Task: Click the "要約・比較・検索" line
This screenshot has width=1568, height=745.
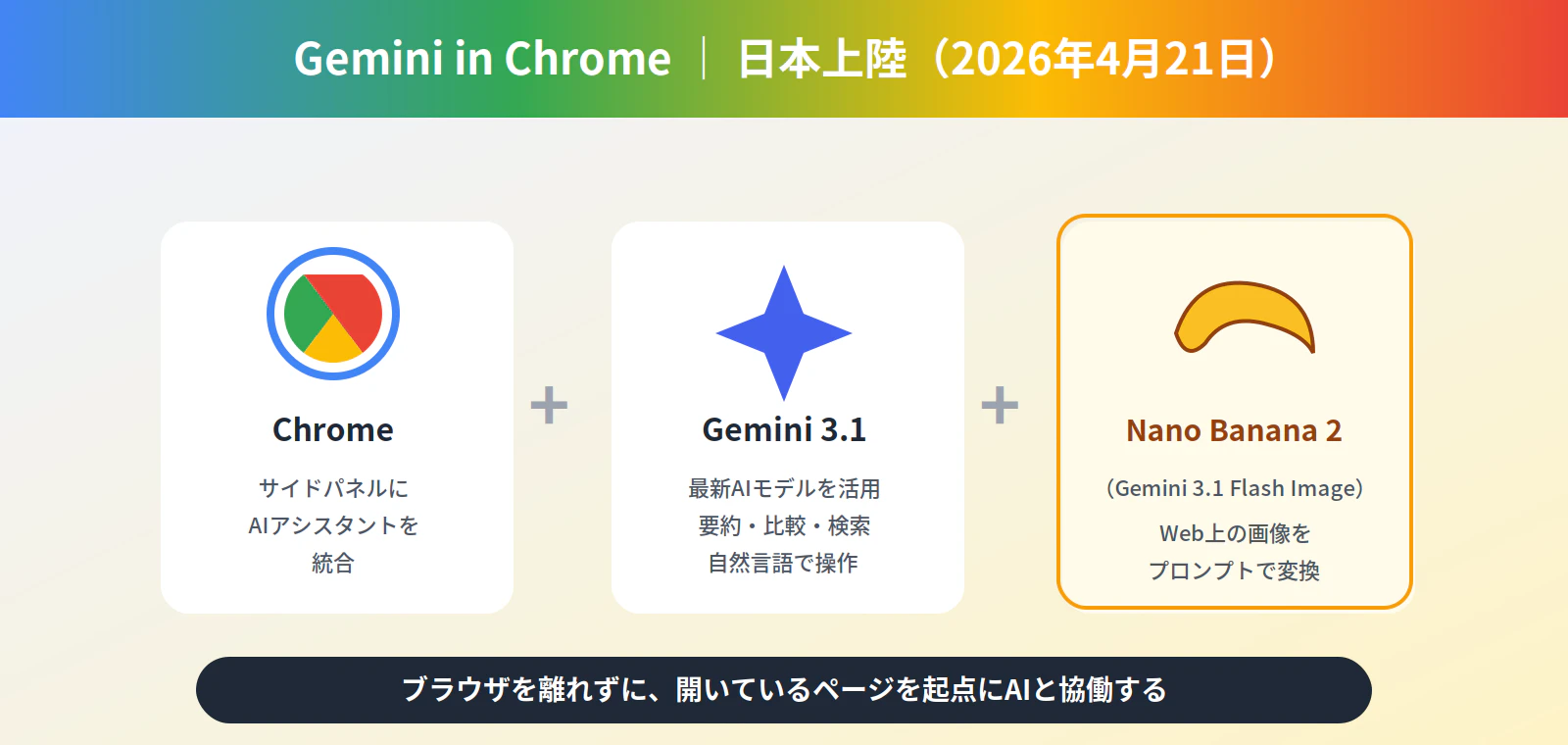Action: click(x=784, y=525)
